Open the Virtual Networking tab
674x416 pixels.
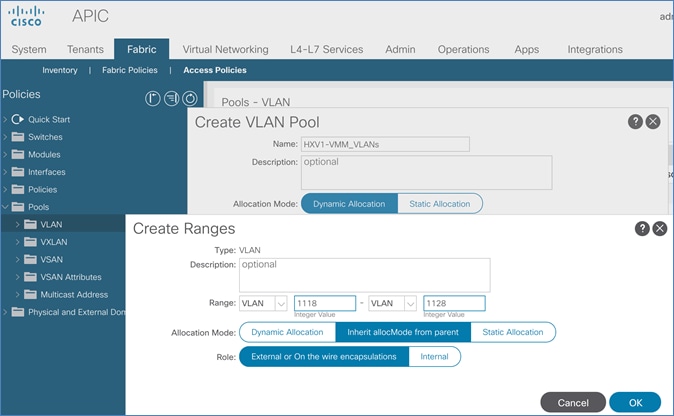pos(225,49)
